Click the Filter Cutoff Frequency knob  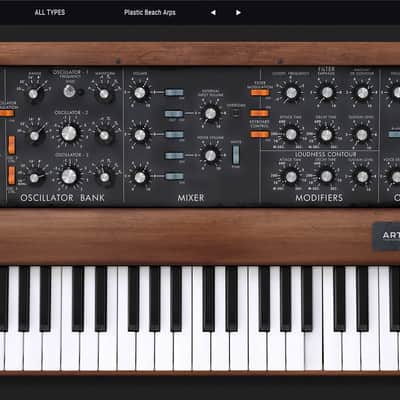[x=291, y=92]
